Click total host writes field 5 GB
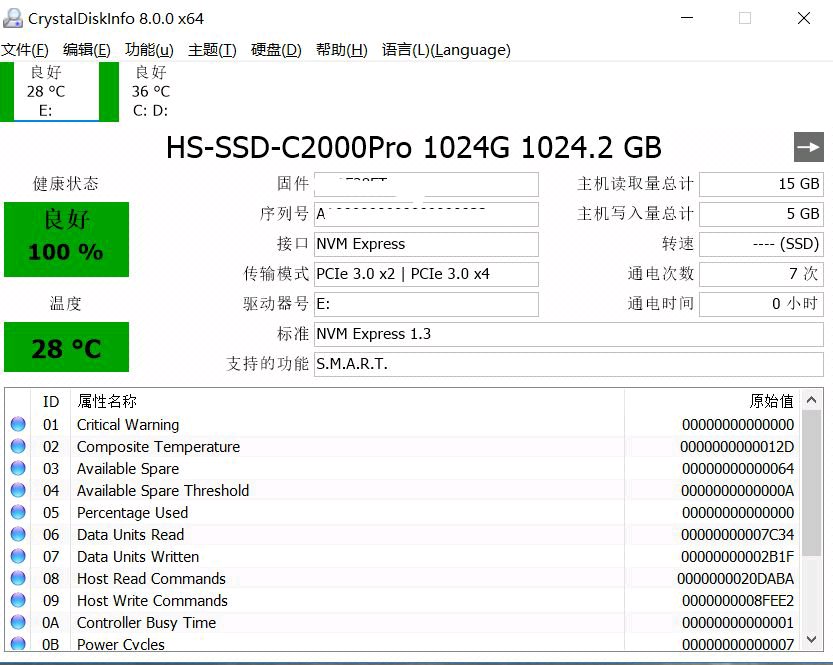833x665 pixels. pyautogui.click(x=761, y=214)
